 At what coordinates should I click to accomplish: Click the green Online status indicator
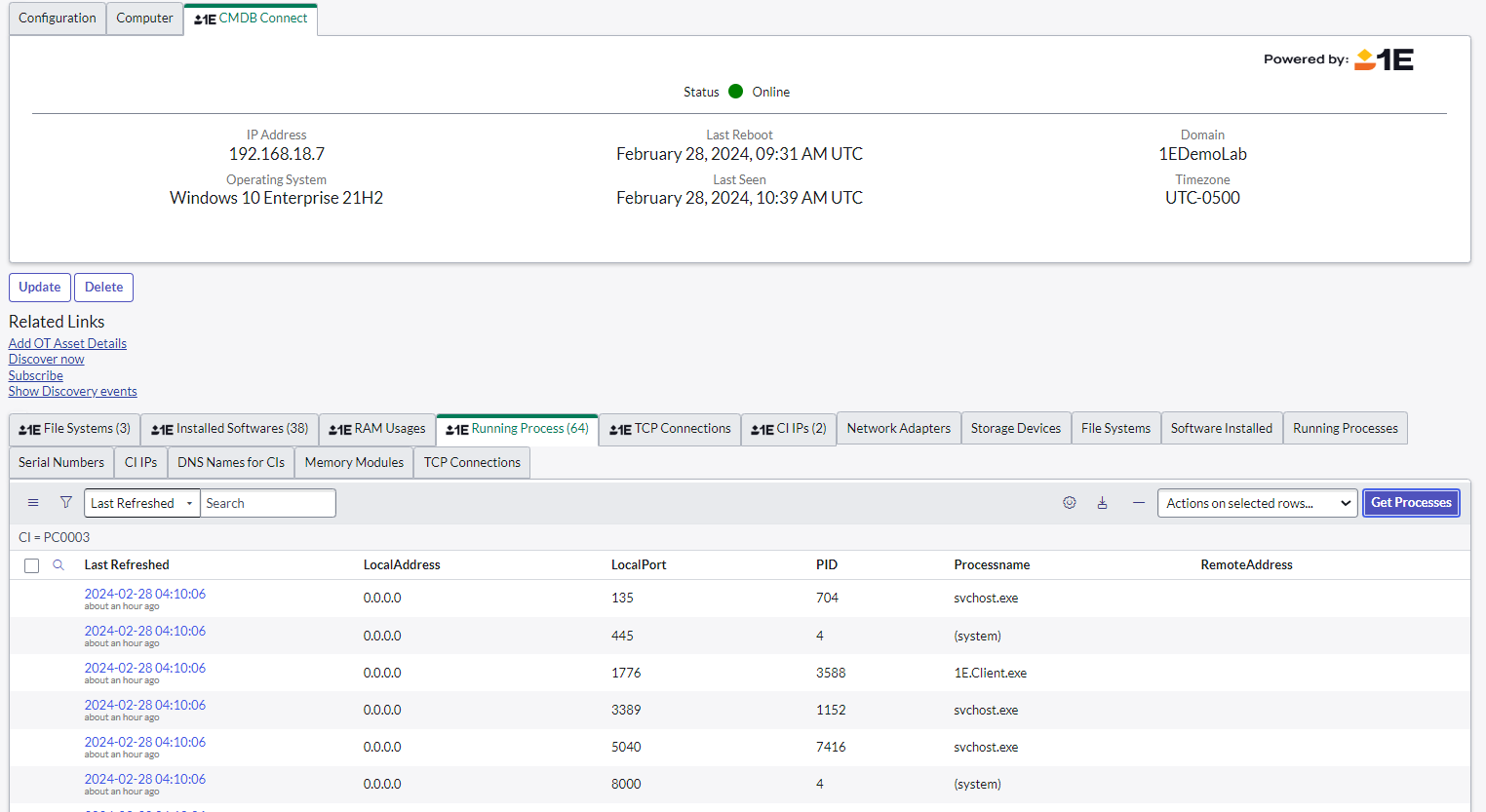point(736,92)
